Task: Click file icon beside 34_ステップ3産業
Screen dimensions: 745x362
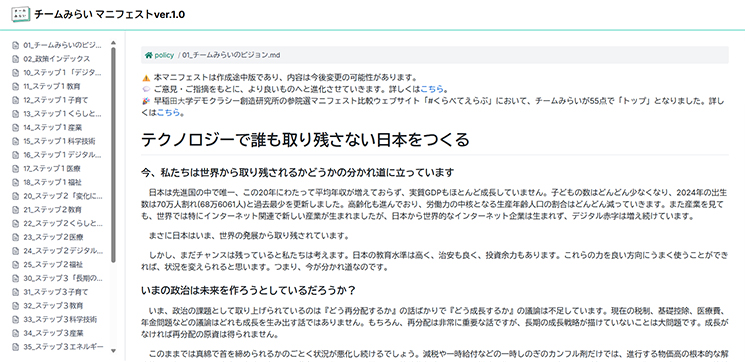Action: click(x=15, y=333)
